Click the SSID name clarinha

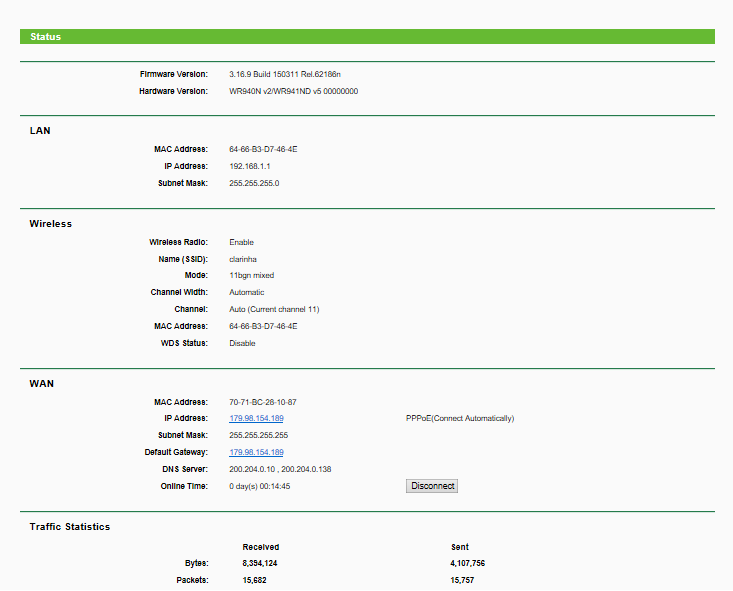243,259
